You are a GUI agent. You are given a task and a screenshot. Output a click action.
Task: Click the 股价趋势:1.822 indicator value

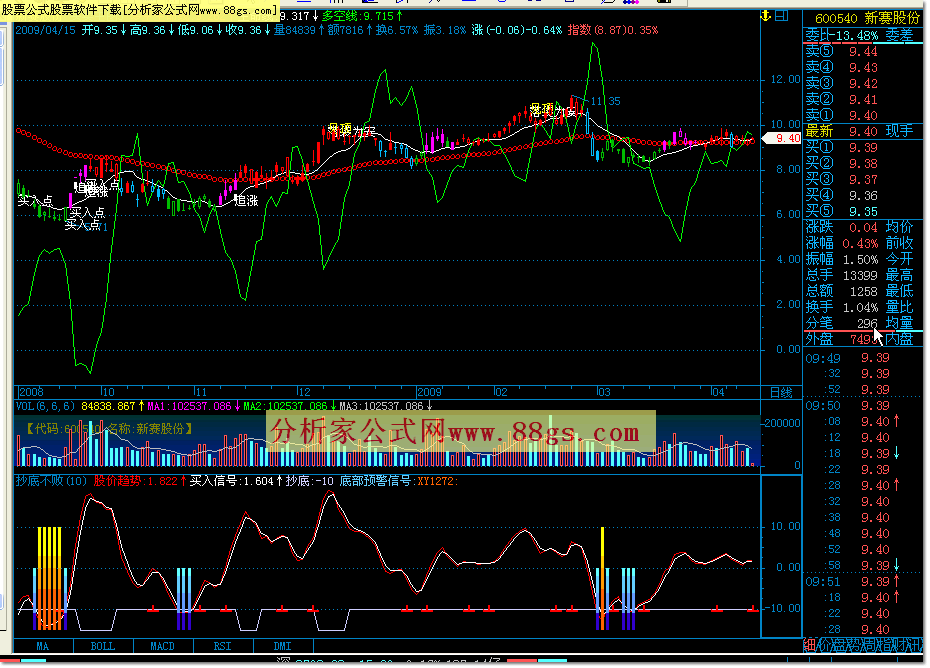click(140, 481)
